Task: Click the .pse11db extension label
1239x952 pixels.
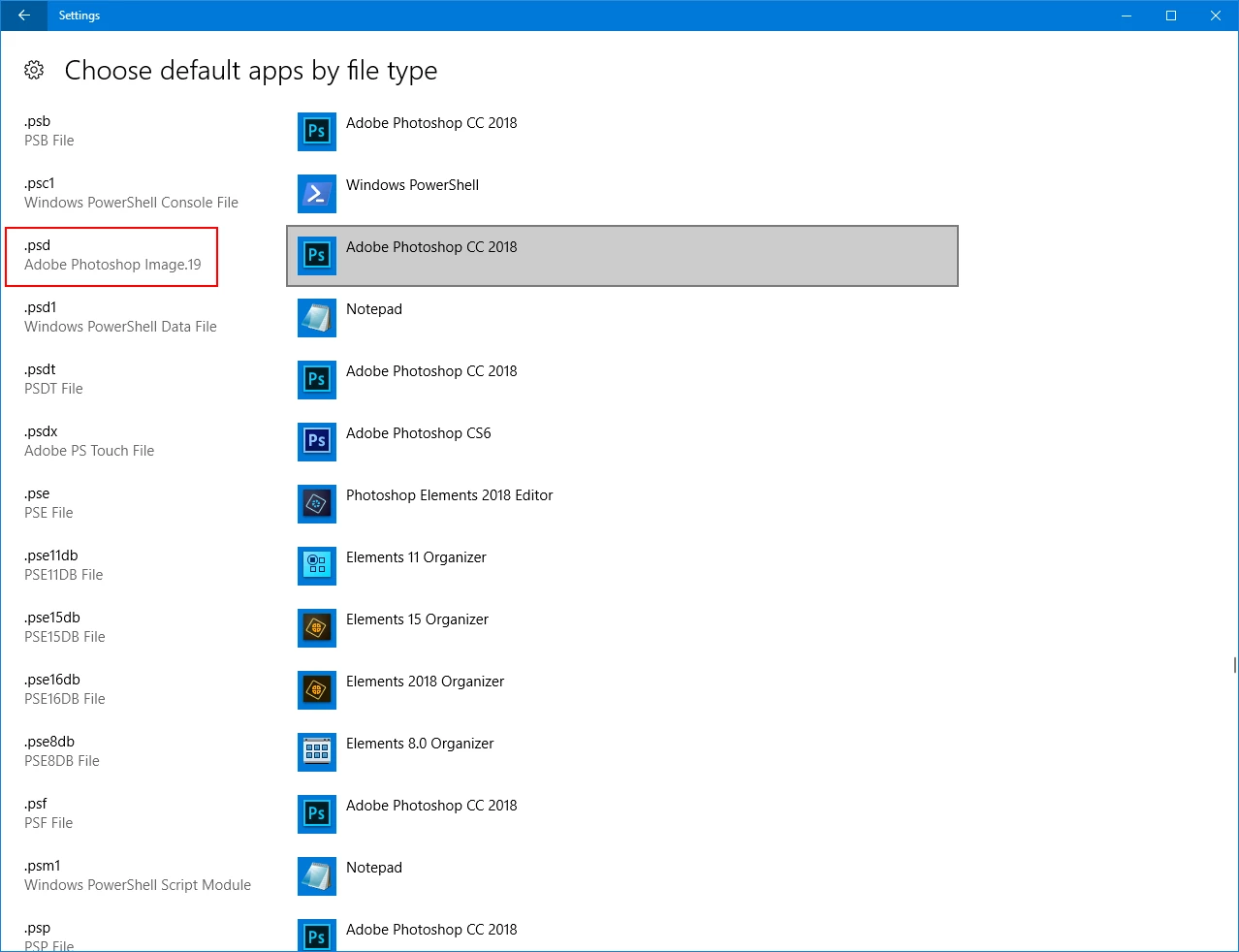Action: click(x=50, y=555)
